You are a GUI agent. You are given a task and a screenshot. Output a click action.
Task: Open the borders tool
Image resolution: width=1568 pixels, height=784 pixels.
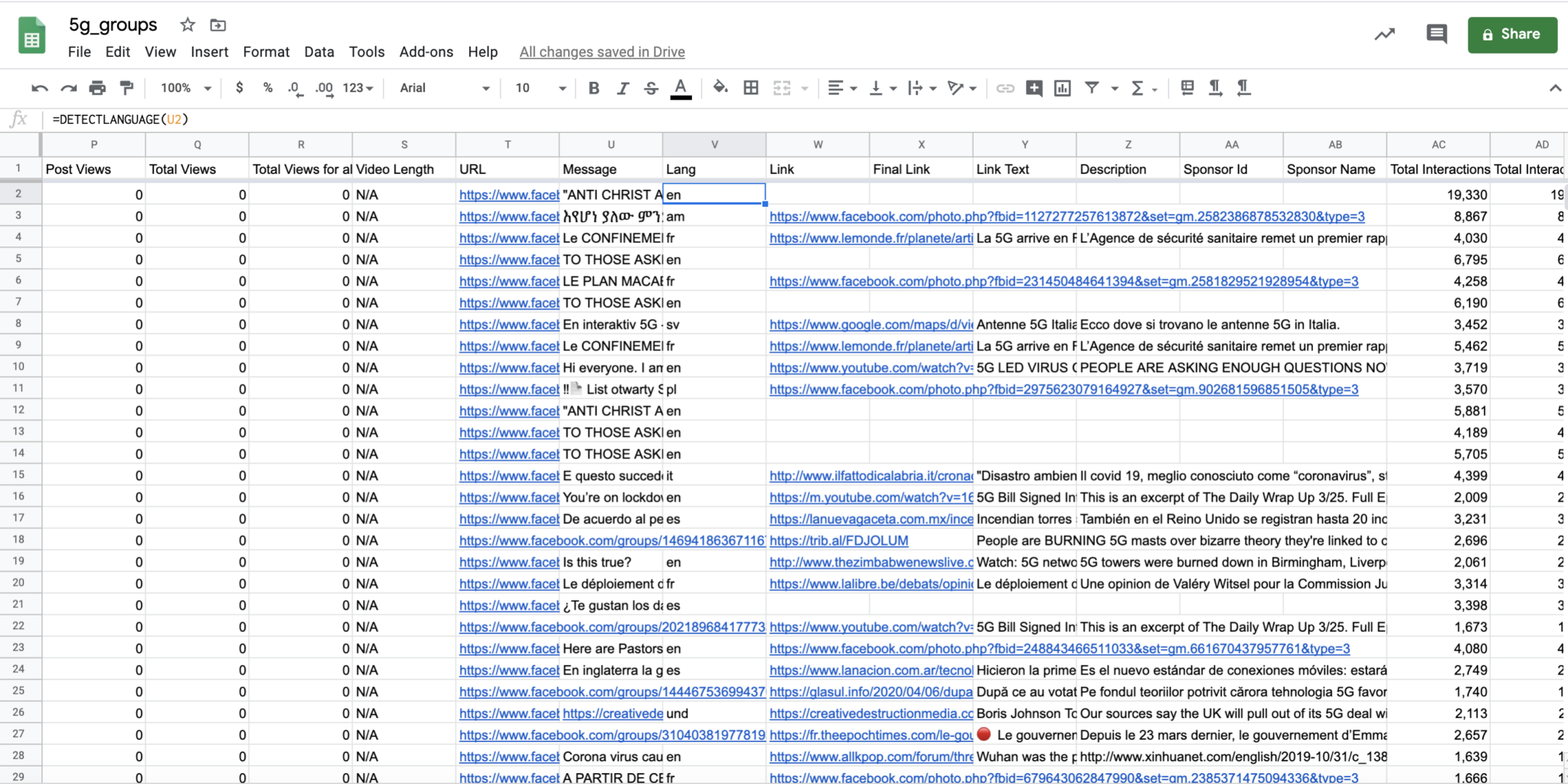point(751,88)
